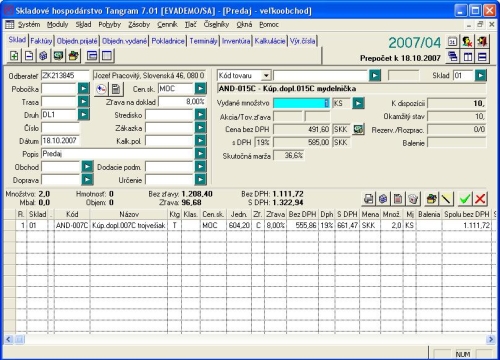This screenshot has height=360, width=500.
Task: Open the Pobočka lookup arrow
Action: tap(84, 89)
